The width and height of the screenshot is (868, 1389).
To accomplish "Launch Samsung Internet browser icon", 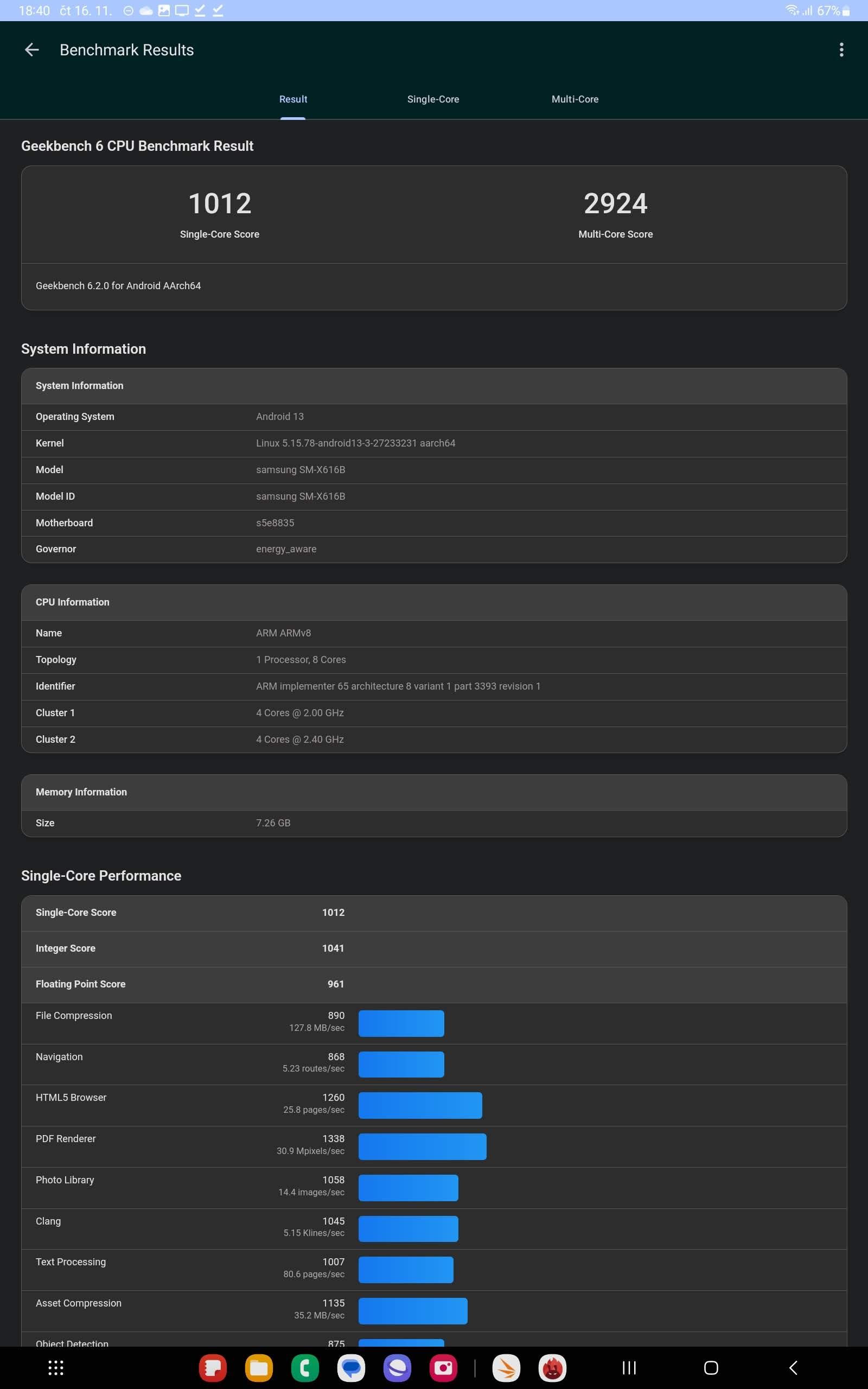I will tap(397, 1368).
